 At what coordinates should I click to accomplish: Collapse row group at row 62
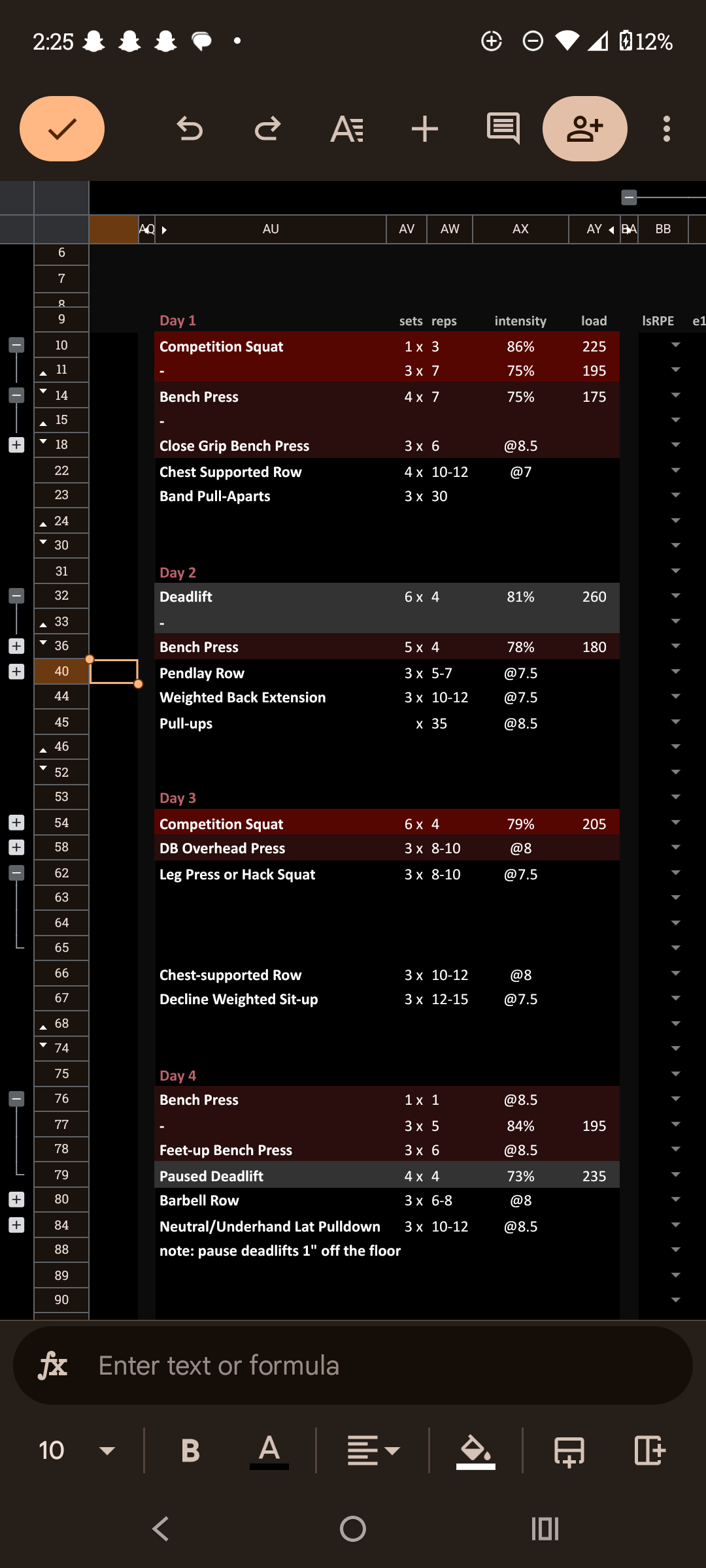[x=16, y=873]
